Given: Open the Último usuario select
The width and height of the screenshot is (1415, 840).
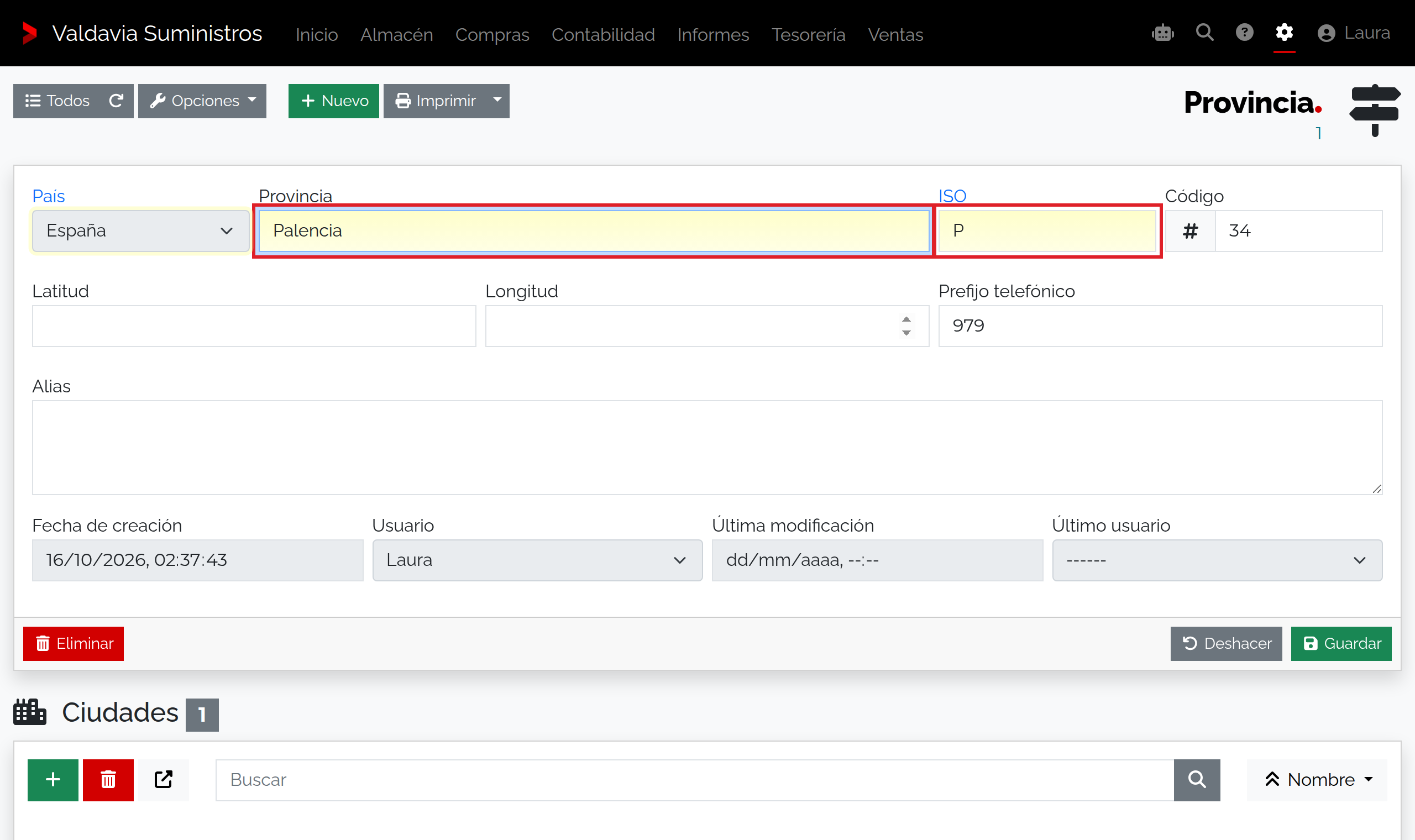Looking at the screenshot, I should [x=1217, y=560].
